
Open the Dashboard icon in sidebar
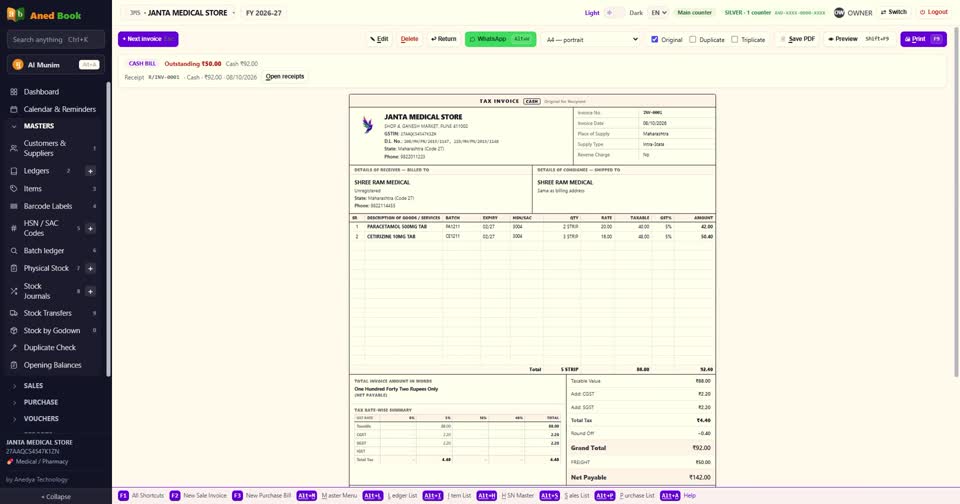(x=14, y=92)
